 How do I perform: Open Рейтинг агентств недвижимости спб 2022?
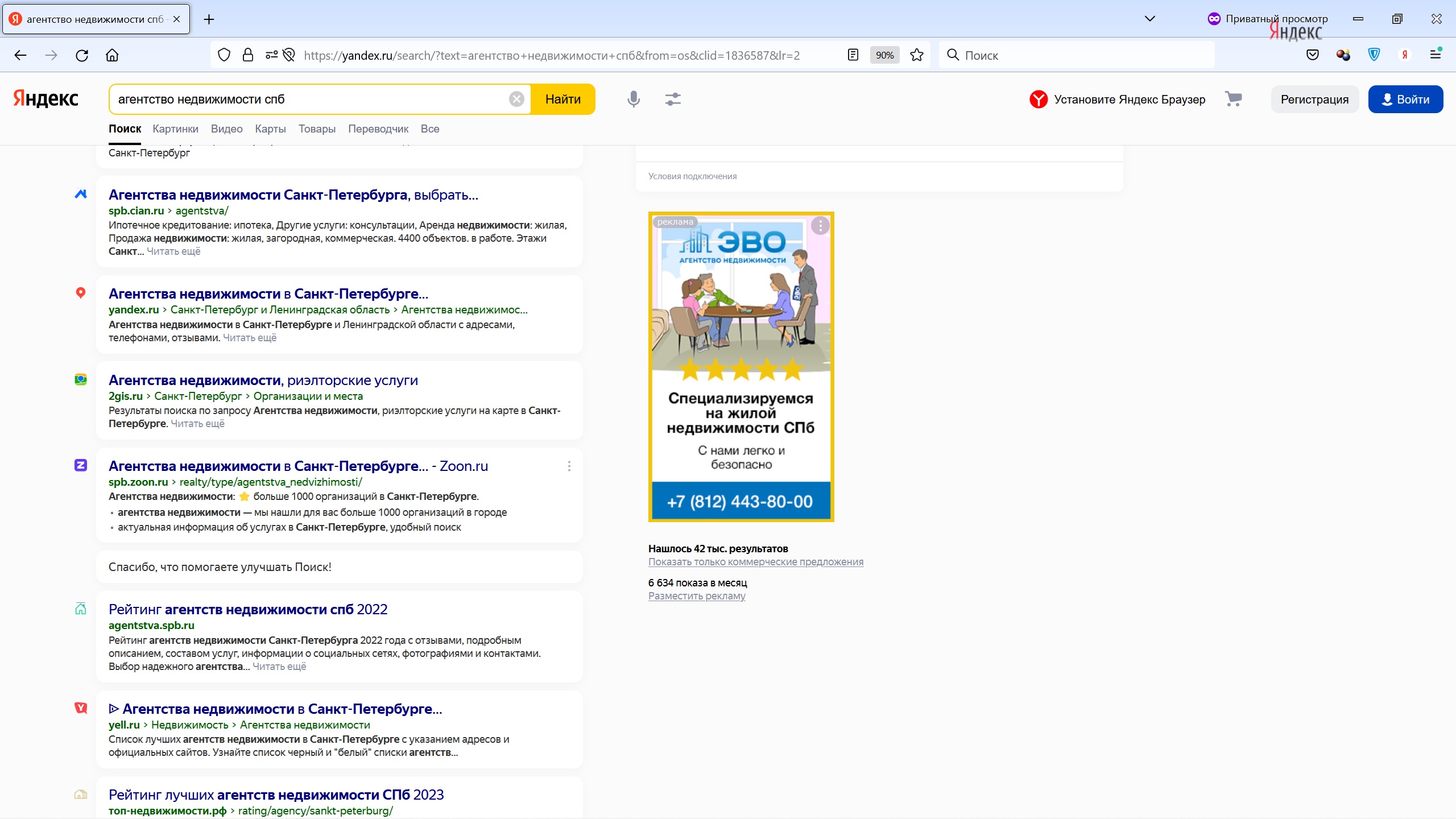point(248,609)
